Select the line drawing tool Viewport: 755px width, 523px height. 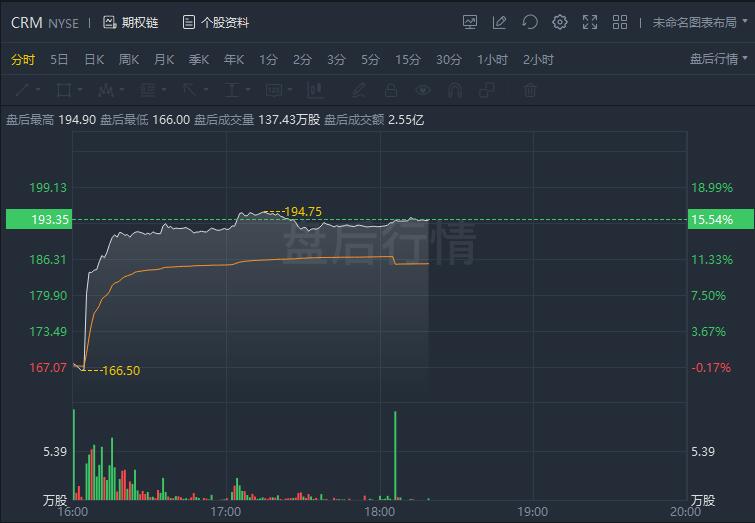click(x=23, y=90)
